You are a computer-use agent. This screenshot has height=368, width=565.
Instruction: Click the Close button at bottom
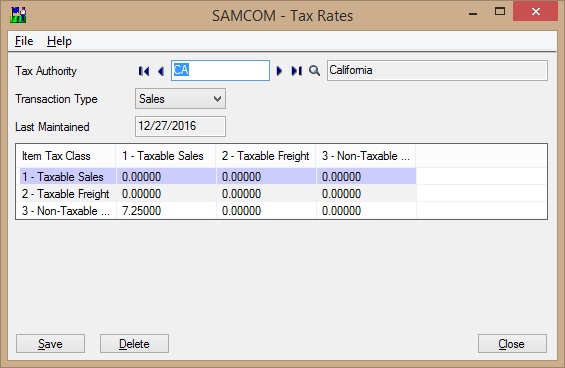pos(512,343)
